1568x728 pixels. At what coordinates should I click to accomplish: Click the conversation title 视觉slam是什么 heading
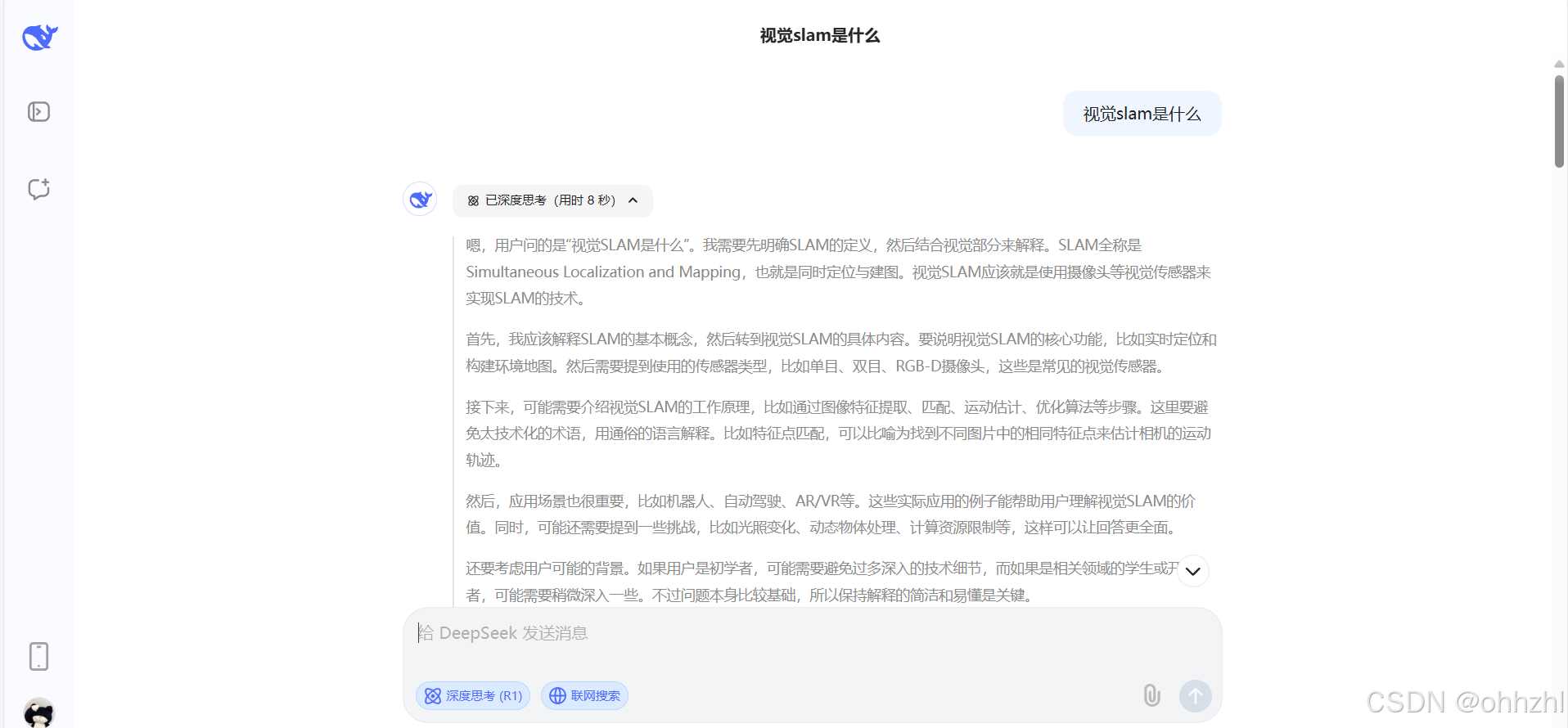click(820, 35)
